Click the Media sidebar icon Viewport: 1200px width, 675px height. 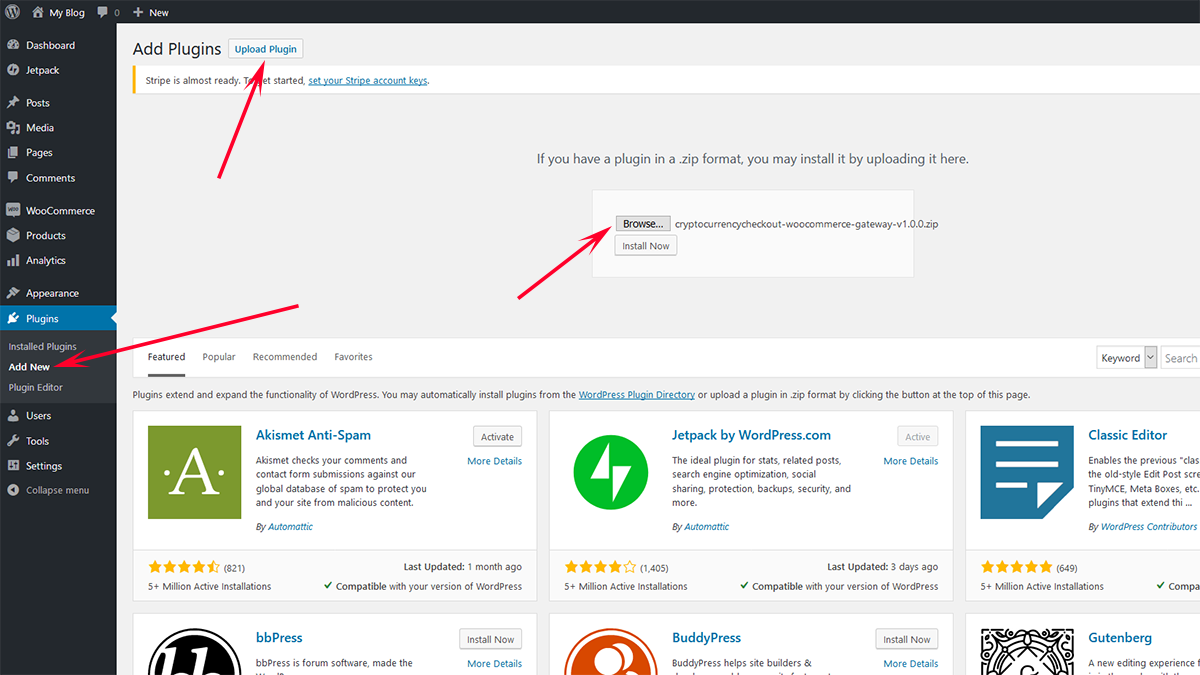click(x=13, y=128)
